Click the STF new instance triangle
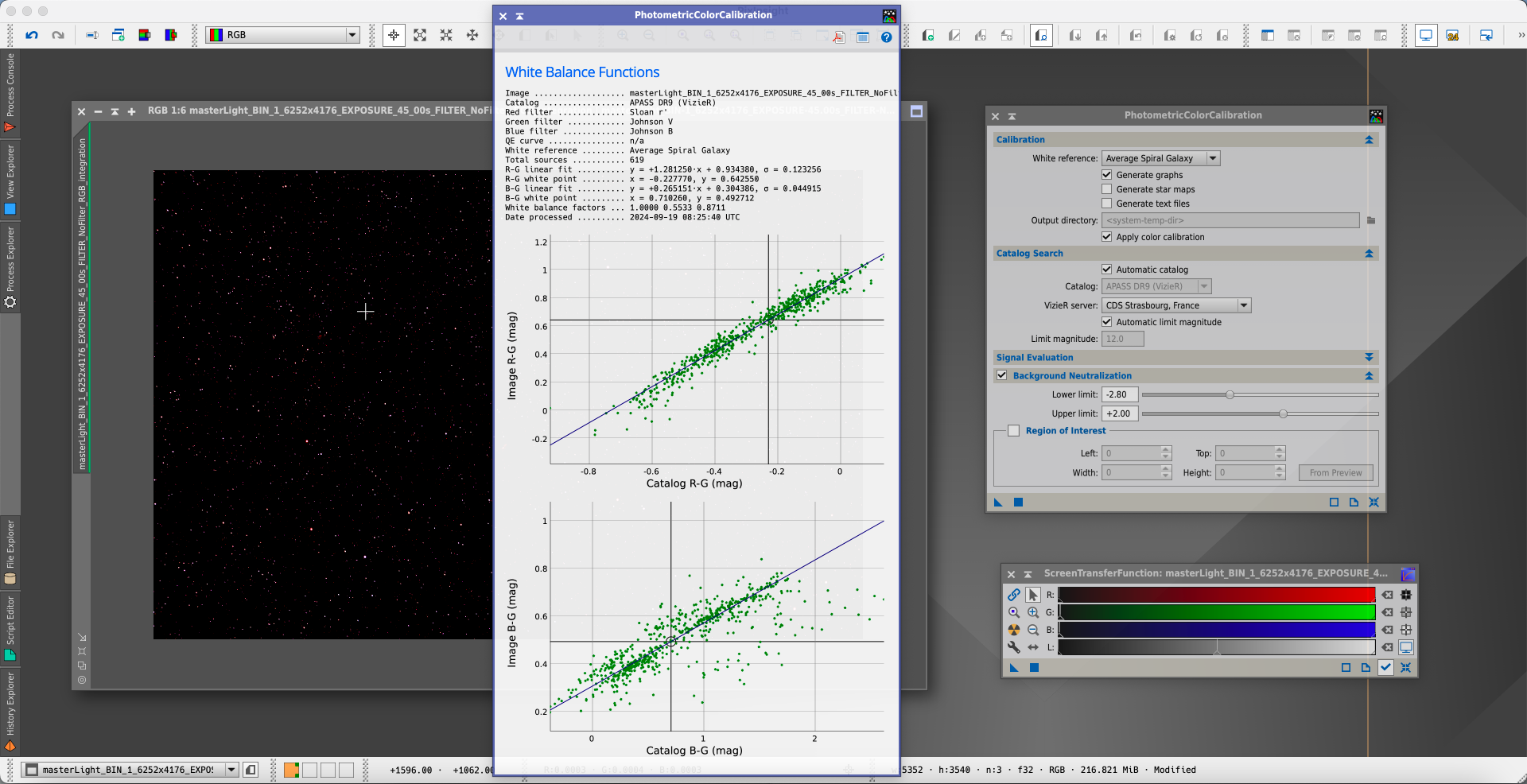 pyautogui.click(x=1013, y=668)
